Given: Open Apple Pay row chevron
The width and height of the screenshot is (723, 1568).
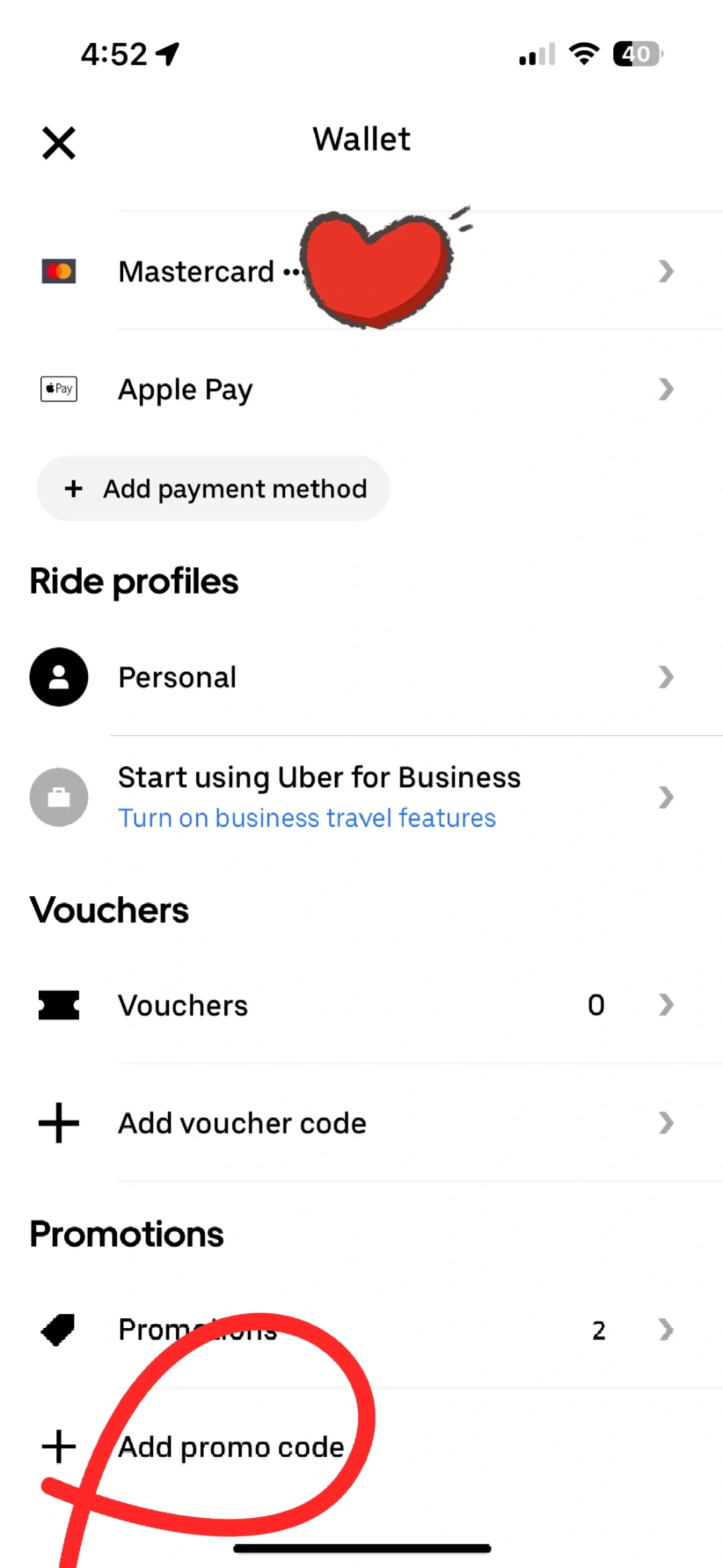Looking at the screenshot, I should (x=665, y=388).
